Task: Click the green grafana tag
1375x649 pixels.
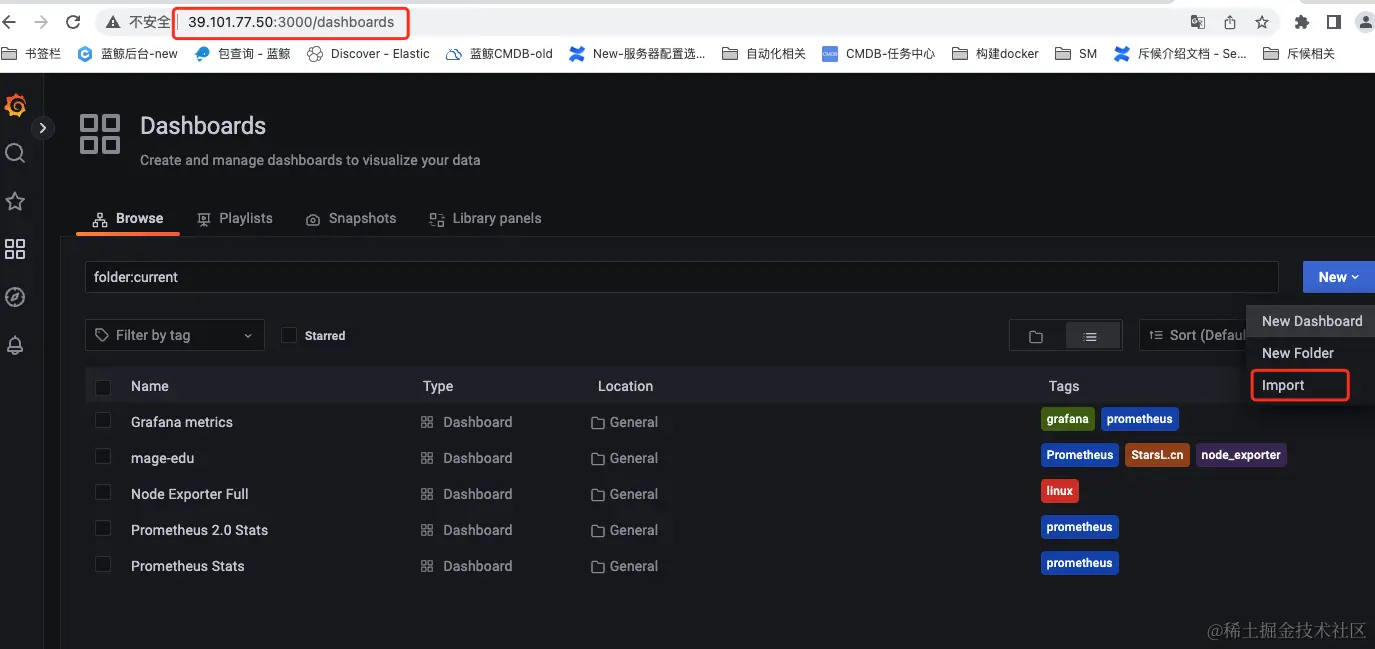Action: point(1068,419)
